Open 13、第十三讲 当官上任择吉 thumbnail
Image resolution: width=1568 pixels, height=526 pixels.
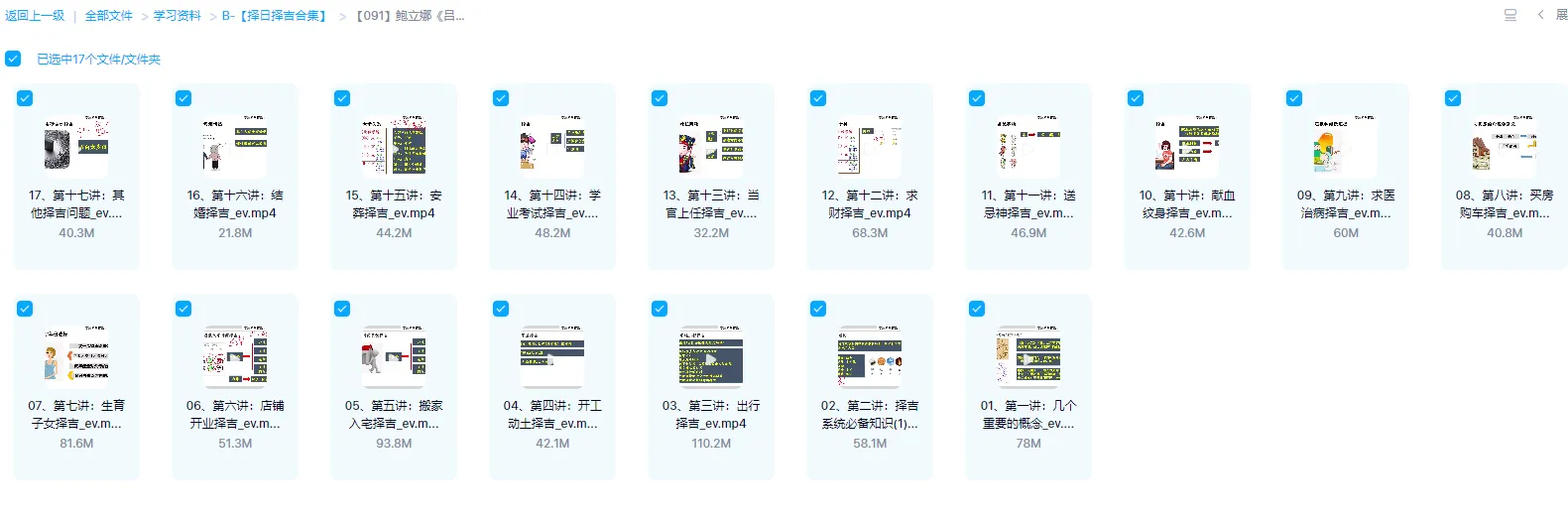(x=711, y=146)
